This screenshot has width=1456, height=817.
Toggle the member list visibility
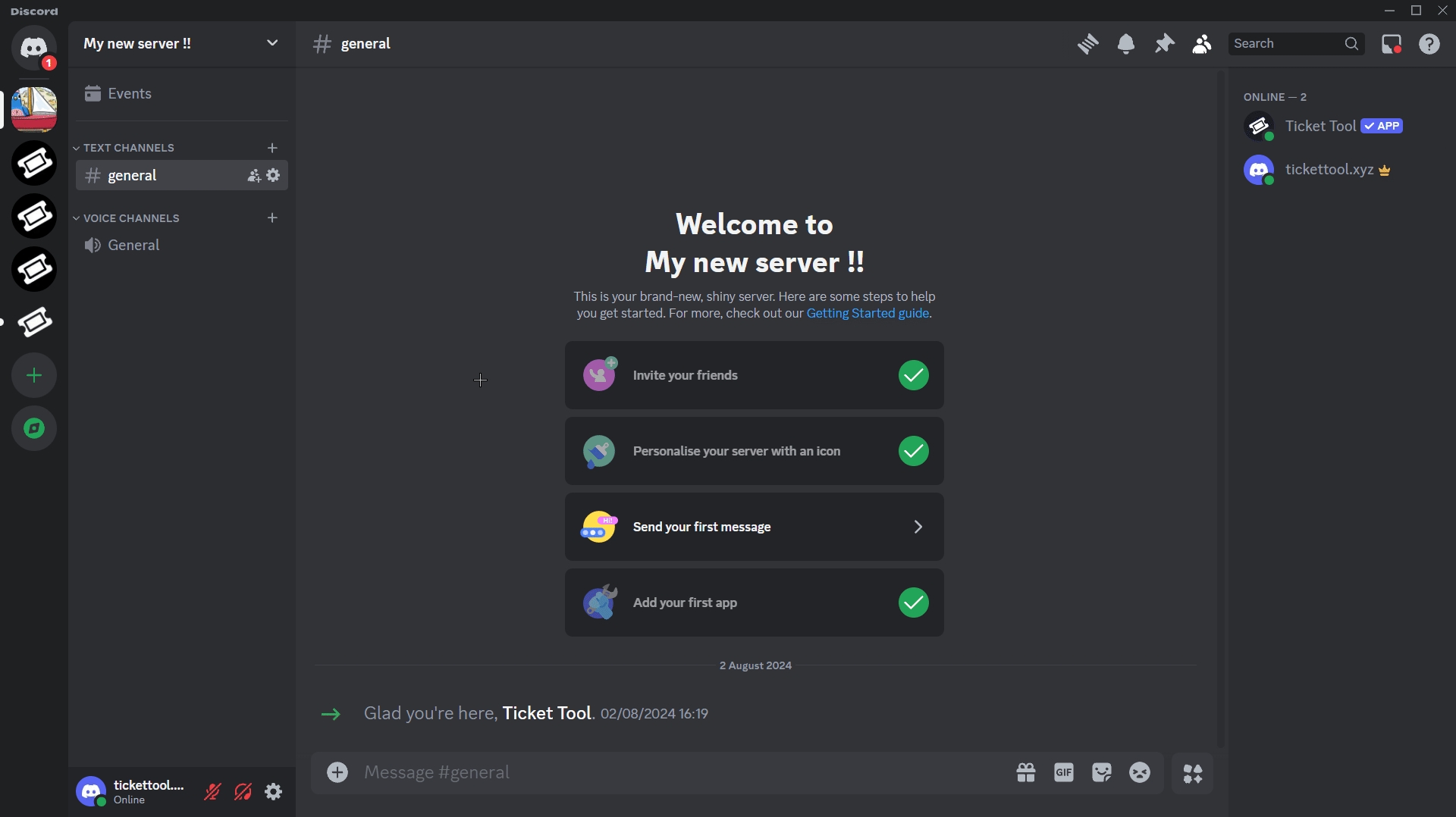1202,44
